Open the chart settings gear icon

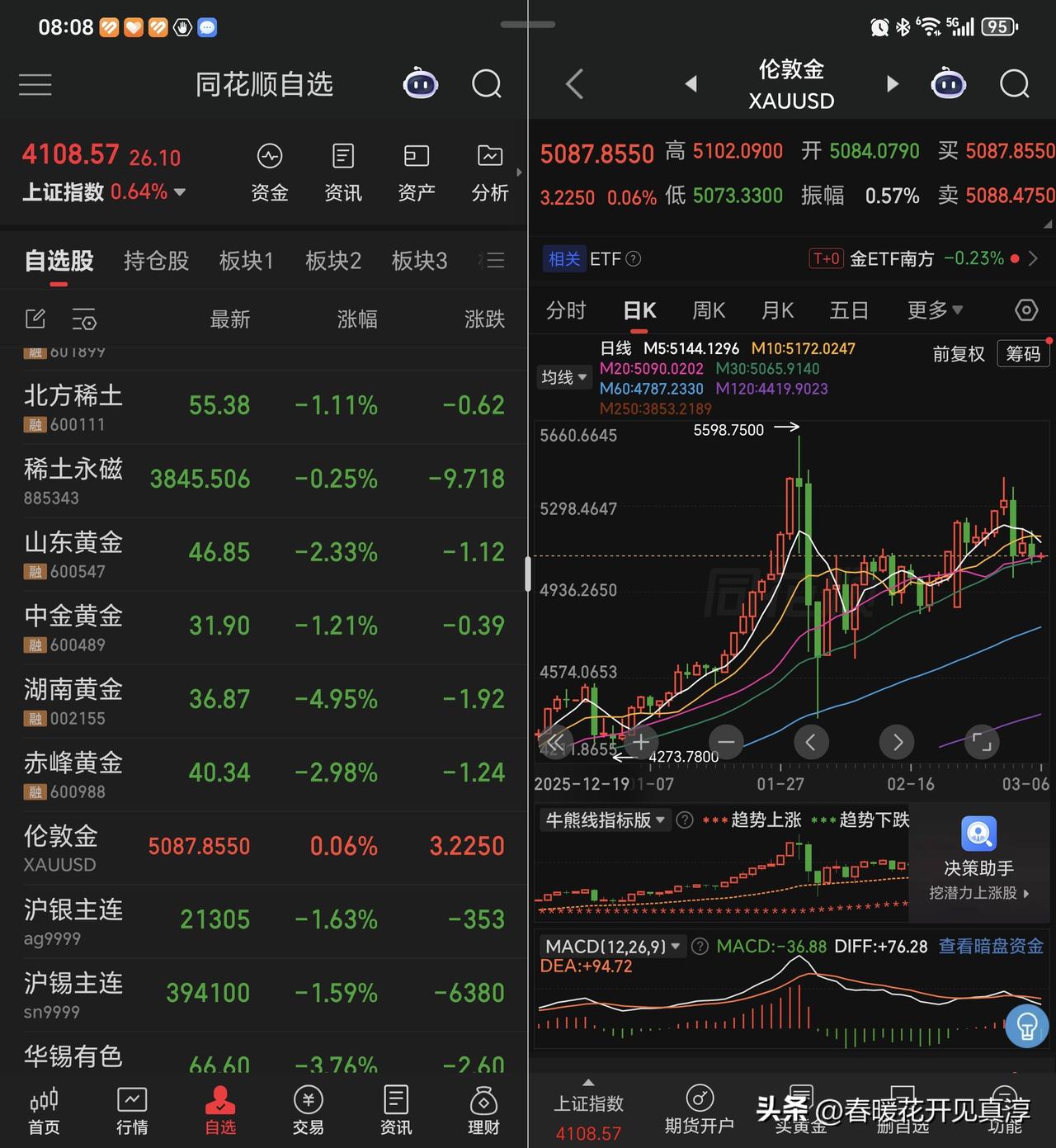pyautogui.click(x=1025, y=309)
